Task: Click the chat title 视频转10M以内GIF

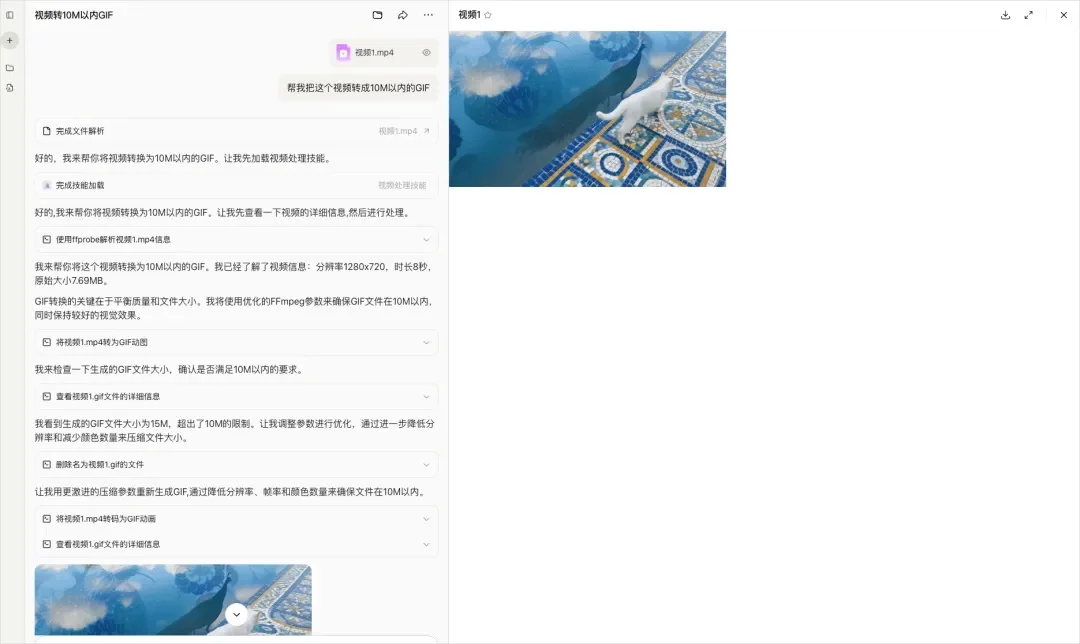Action: point(72,15)
